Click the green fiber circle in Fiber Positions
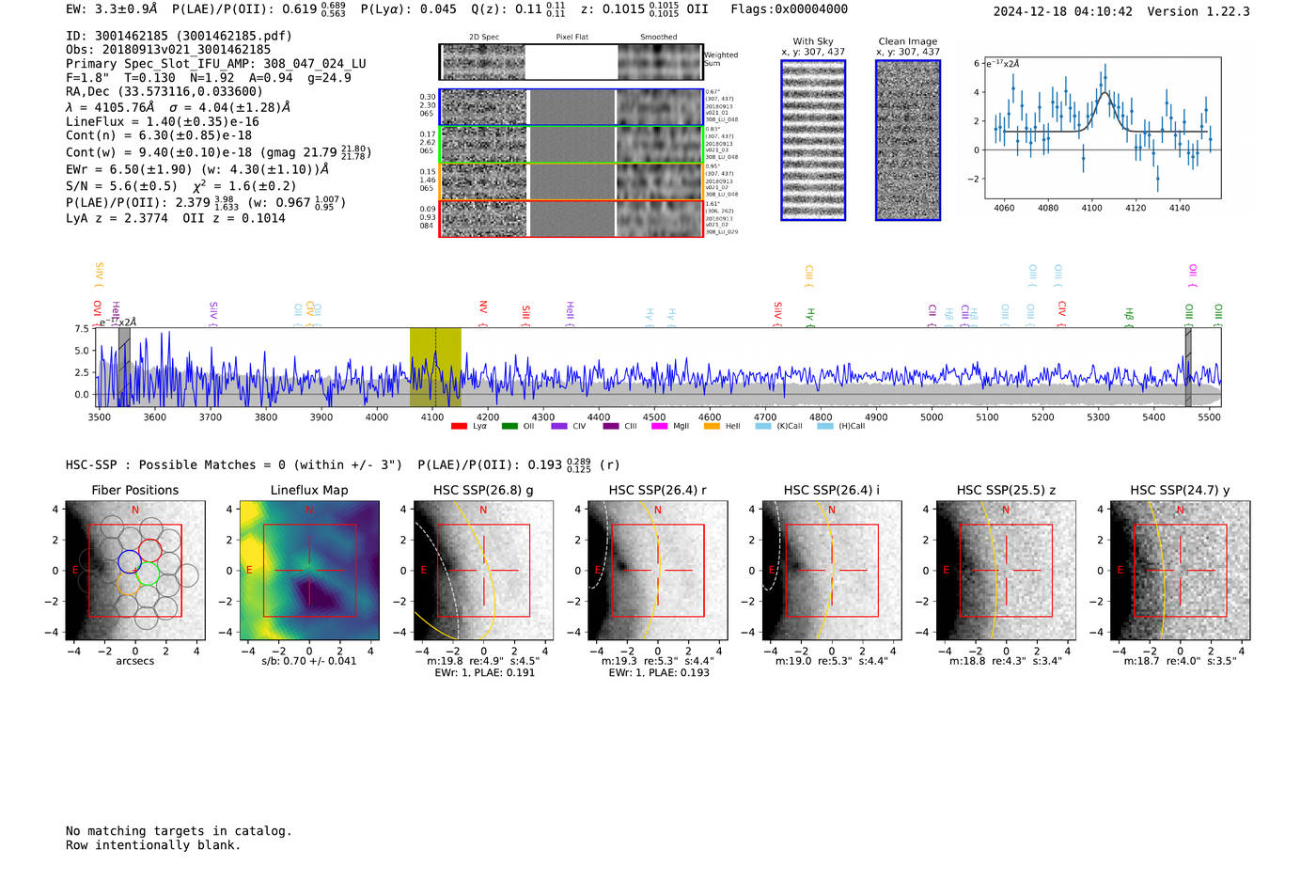 click(x=148, y=573)
